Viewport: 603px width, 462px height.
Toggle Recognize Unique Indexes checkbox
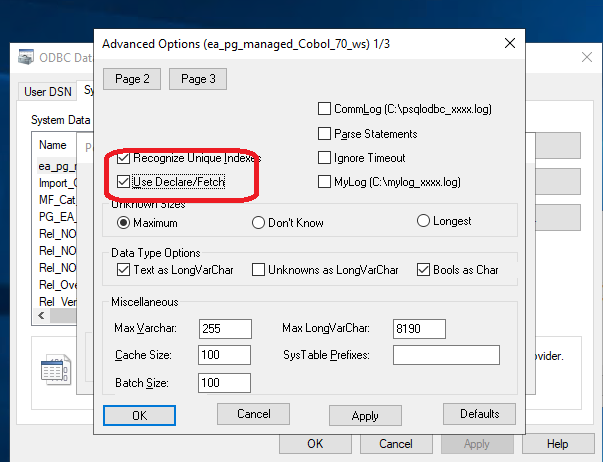point(124,158)
